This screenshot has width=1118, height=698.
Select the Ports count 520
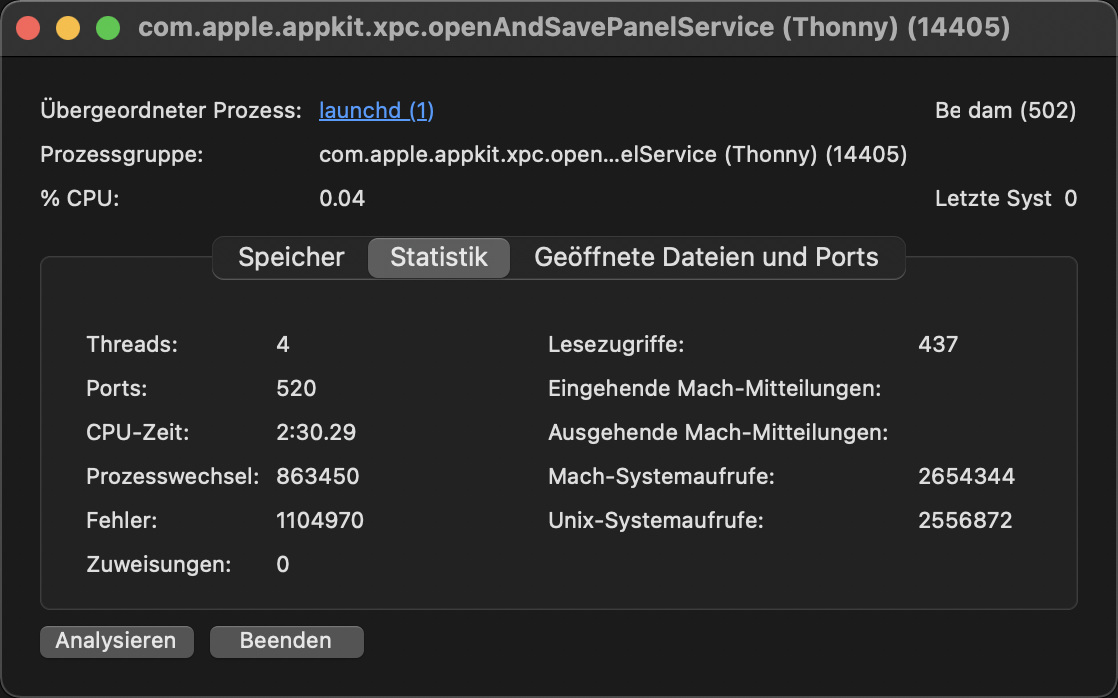click(x=295, y=388)
